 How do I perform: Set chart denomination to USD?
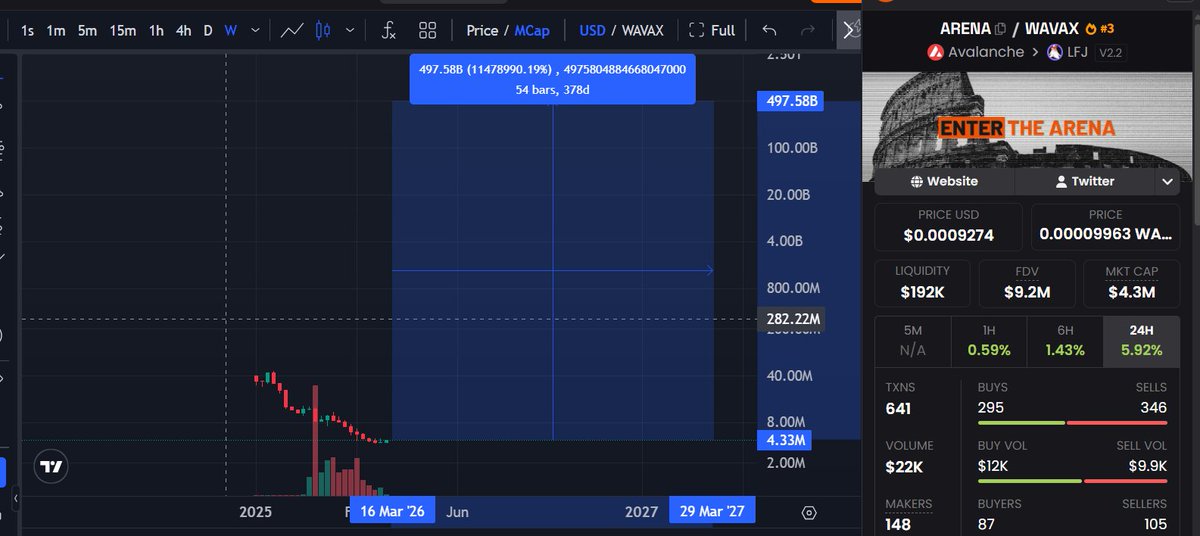[x=593, y=30]
